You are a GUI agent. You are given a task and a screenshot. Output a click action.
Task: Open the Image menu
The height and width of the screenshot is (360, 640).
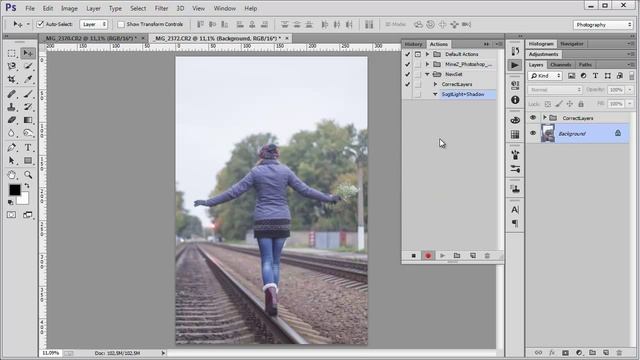(69, 8)
